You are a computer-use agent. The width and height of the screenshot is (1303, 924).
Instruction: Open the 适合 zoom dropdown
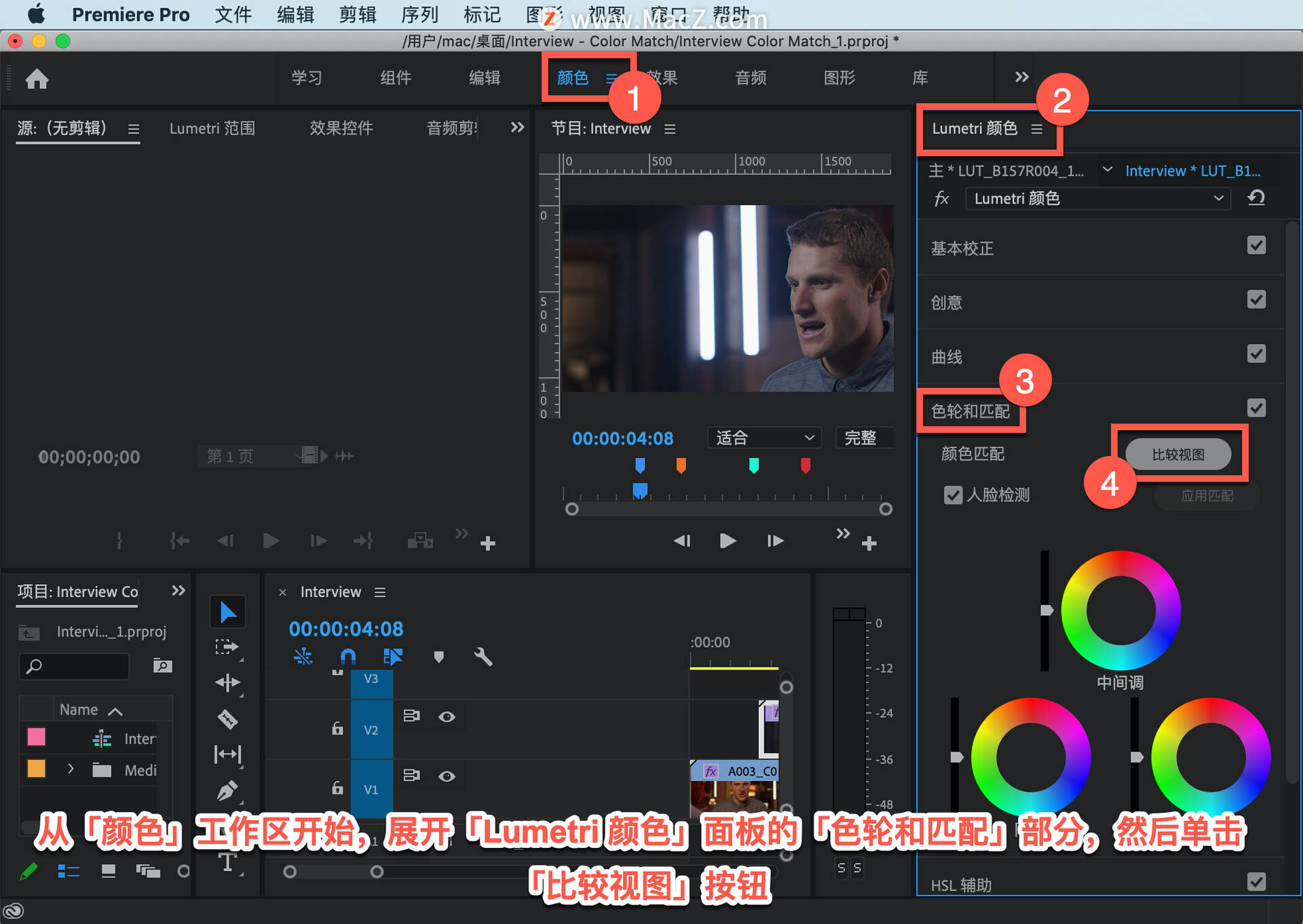(x=764, y=438)
